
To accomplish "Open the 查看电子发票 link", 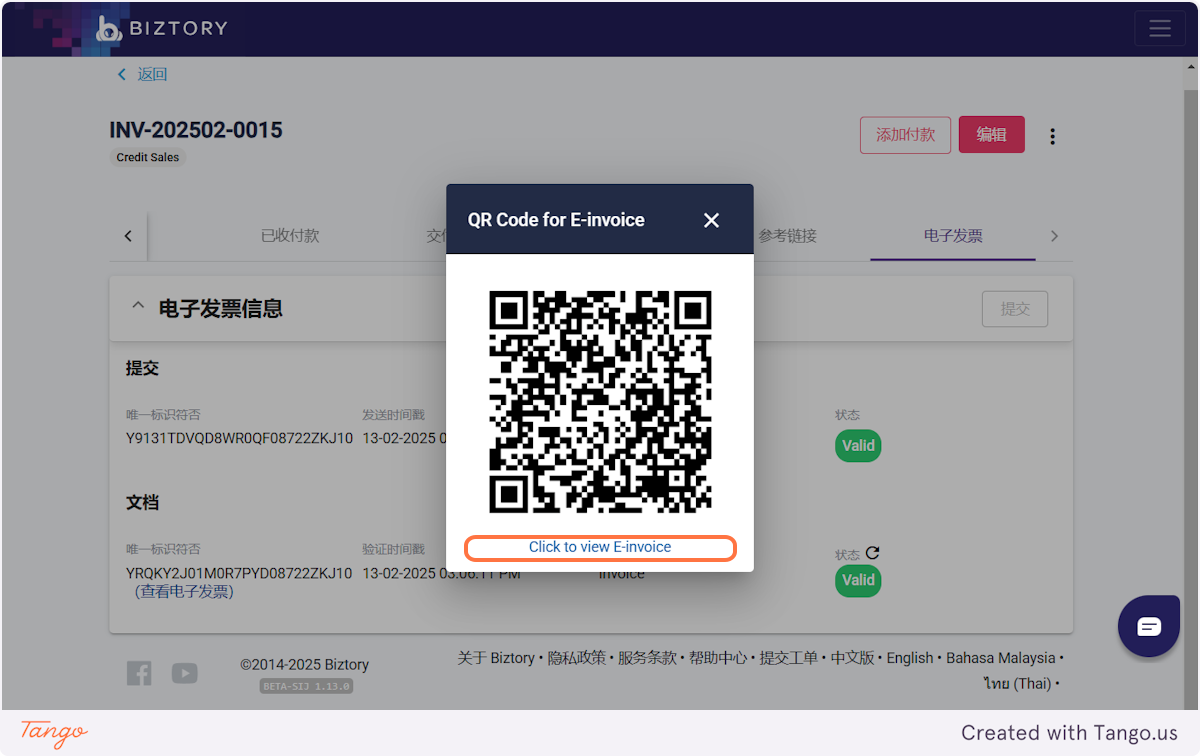I will (184, 591).
